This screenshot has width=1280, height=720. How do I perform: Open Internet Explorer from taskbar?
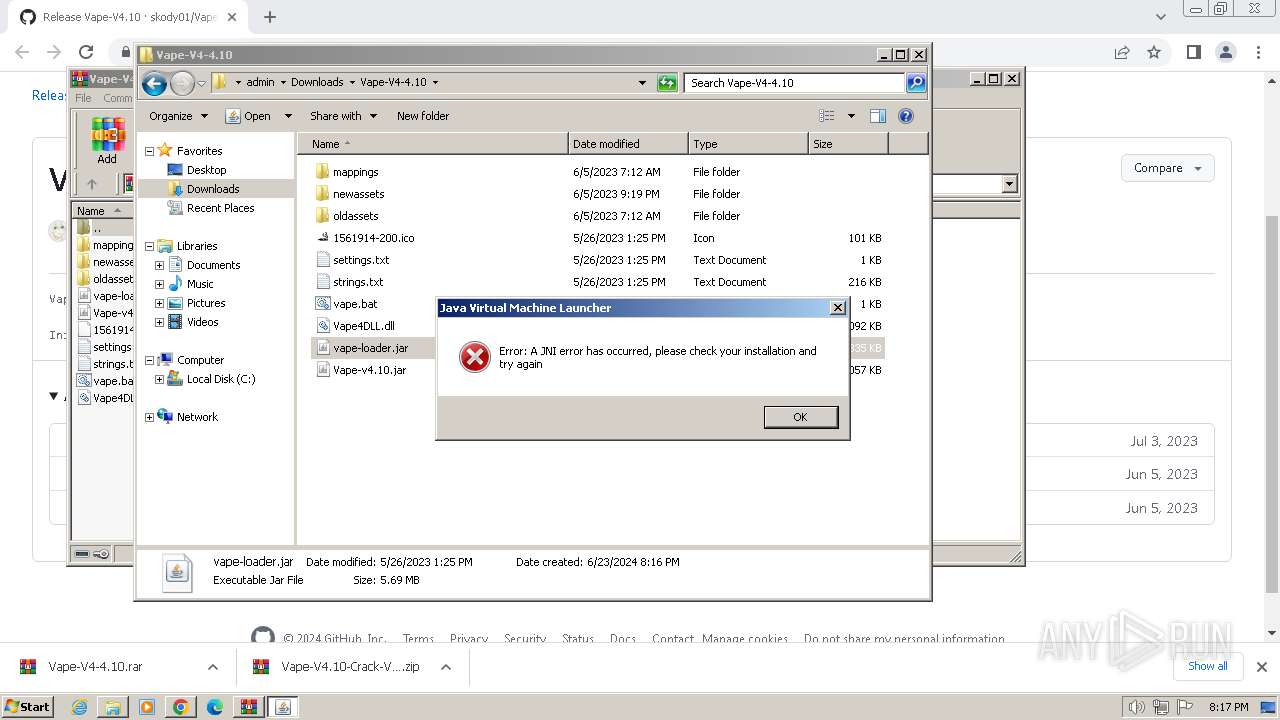coord(80,707)
